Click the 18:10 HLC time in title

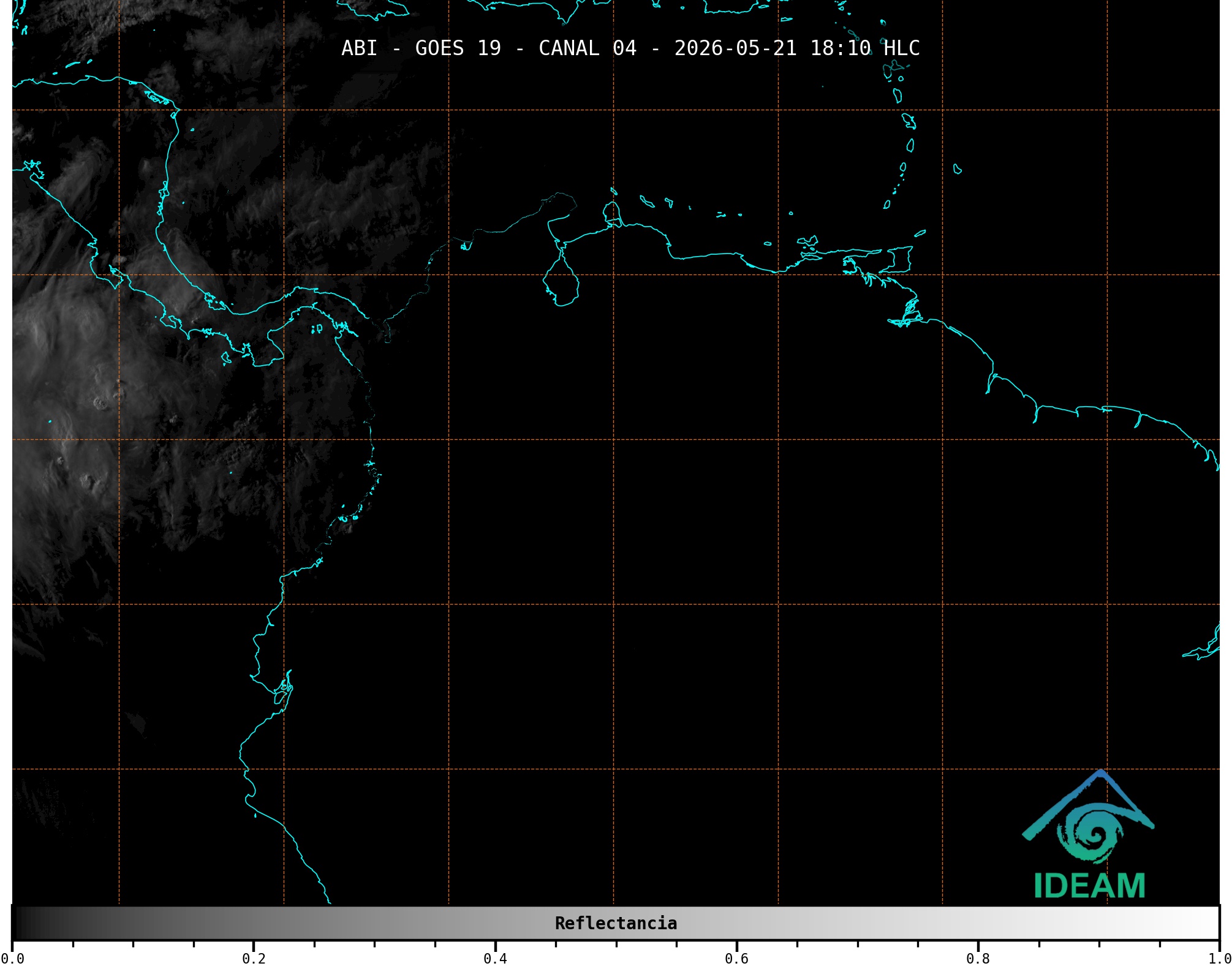864,48
